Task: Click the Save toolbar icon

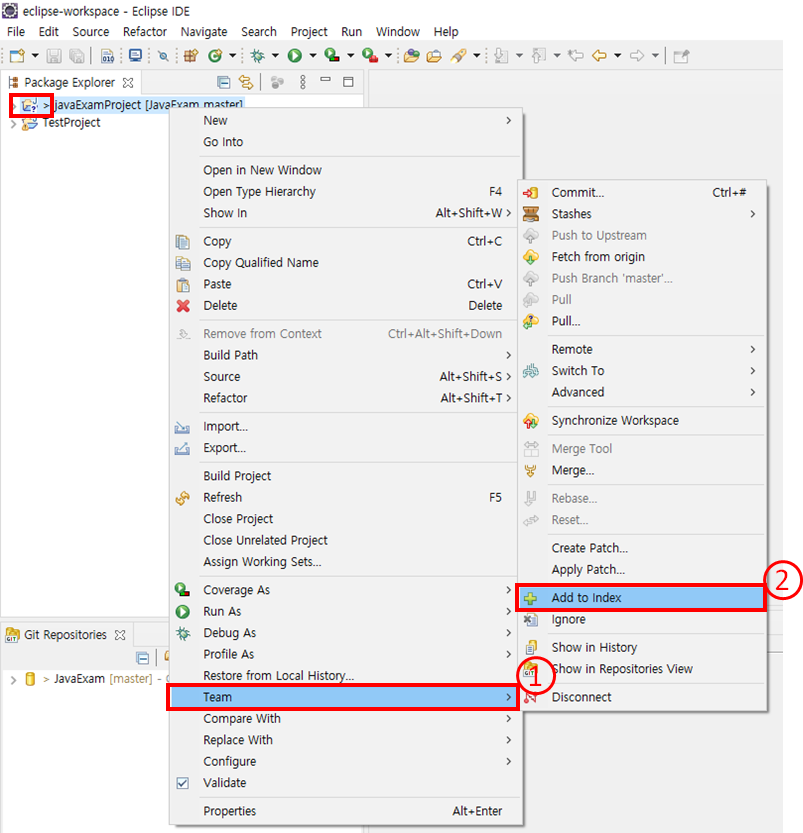Action: pos(54,56)
